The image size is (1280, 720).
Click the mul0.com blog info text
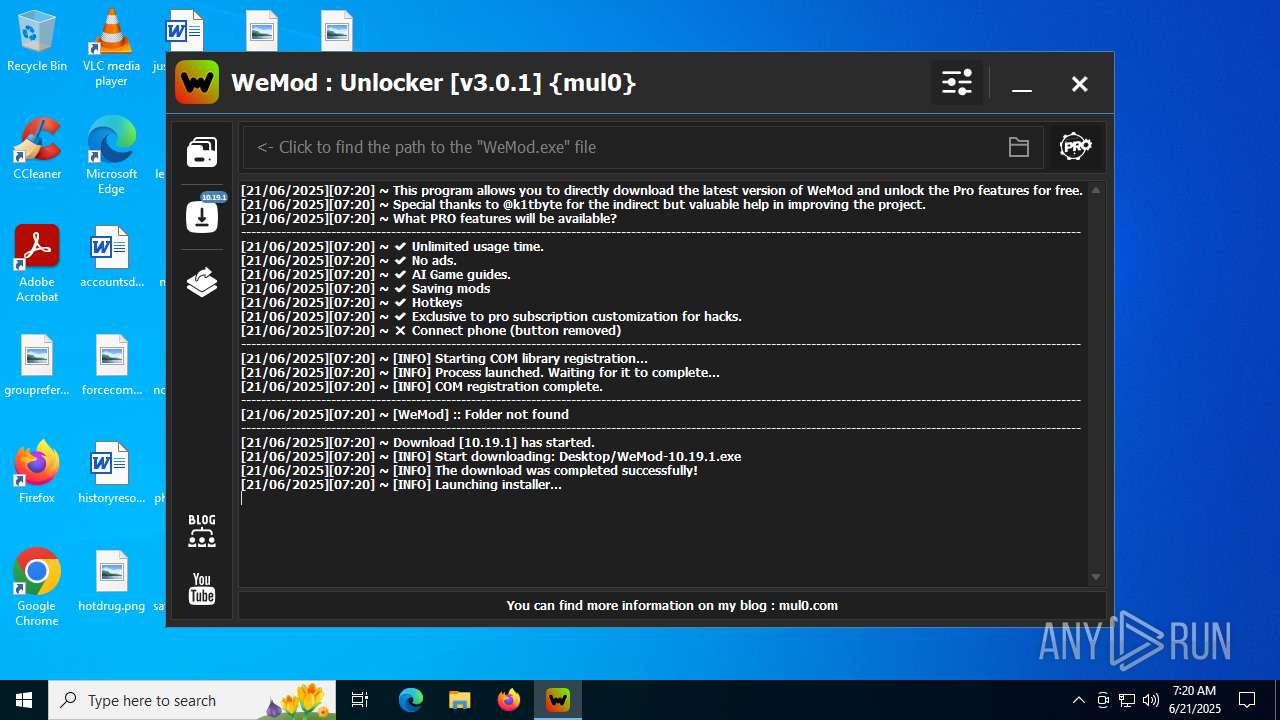coord(672,605)
